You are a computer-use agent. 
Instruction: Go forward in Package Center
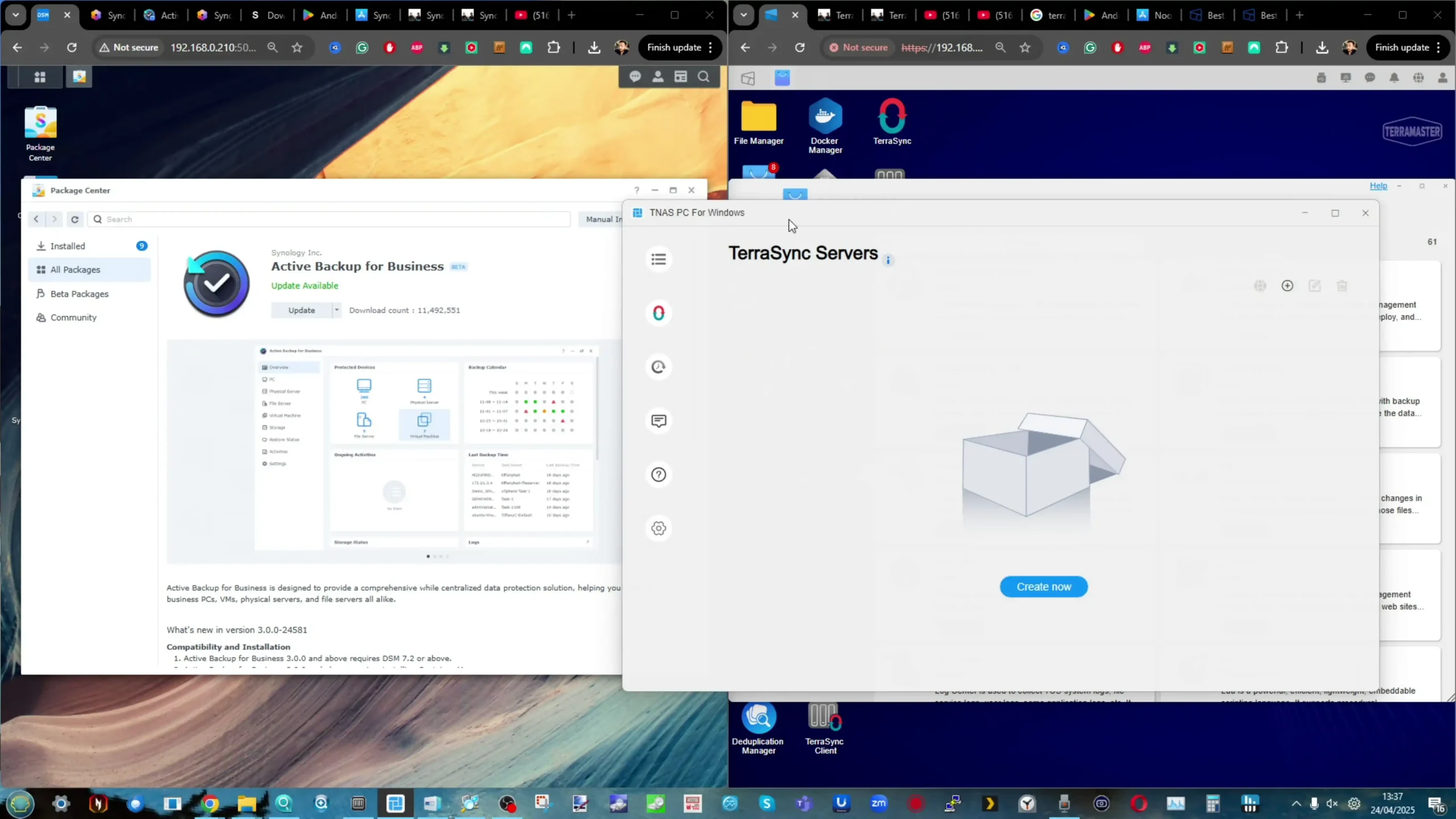tap(55, 219)
